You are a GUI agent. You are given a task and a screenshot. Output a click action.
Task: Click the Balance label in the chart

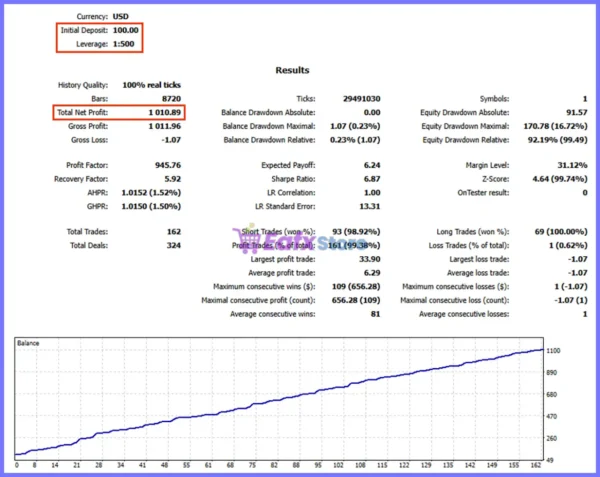28,343
